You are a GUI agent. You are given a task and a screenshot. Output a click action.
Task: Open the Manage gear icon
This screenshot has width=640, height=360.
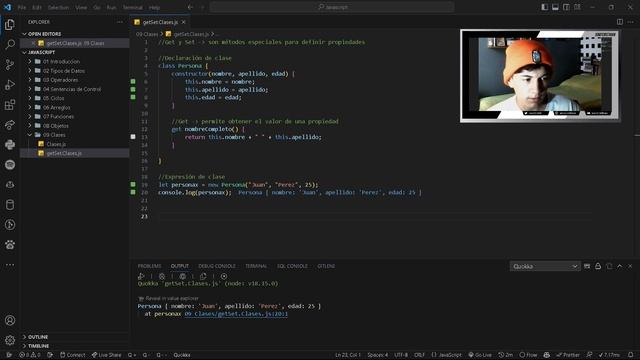click(x=10, y=340)
